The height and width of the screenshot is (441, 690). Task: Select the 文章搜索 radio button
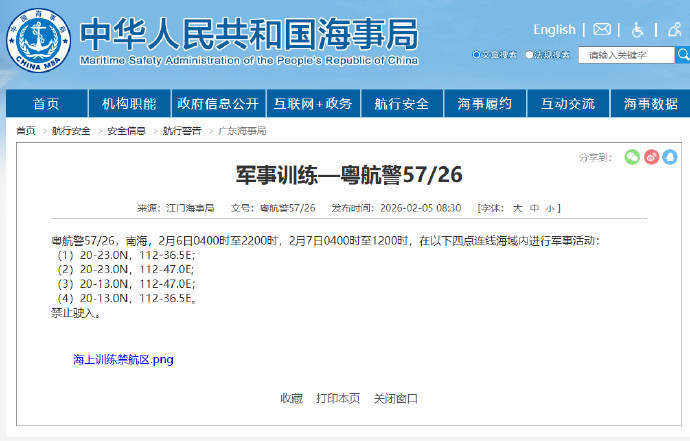pyautogui.click(x=475, y=55)
